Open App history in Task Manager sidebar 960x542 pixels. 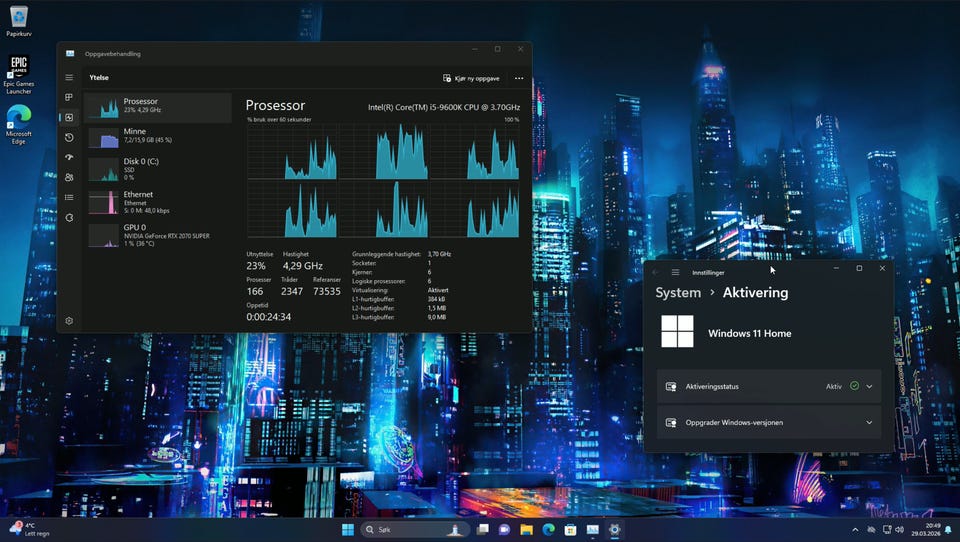pos(69,138)
